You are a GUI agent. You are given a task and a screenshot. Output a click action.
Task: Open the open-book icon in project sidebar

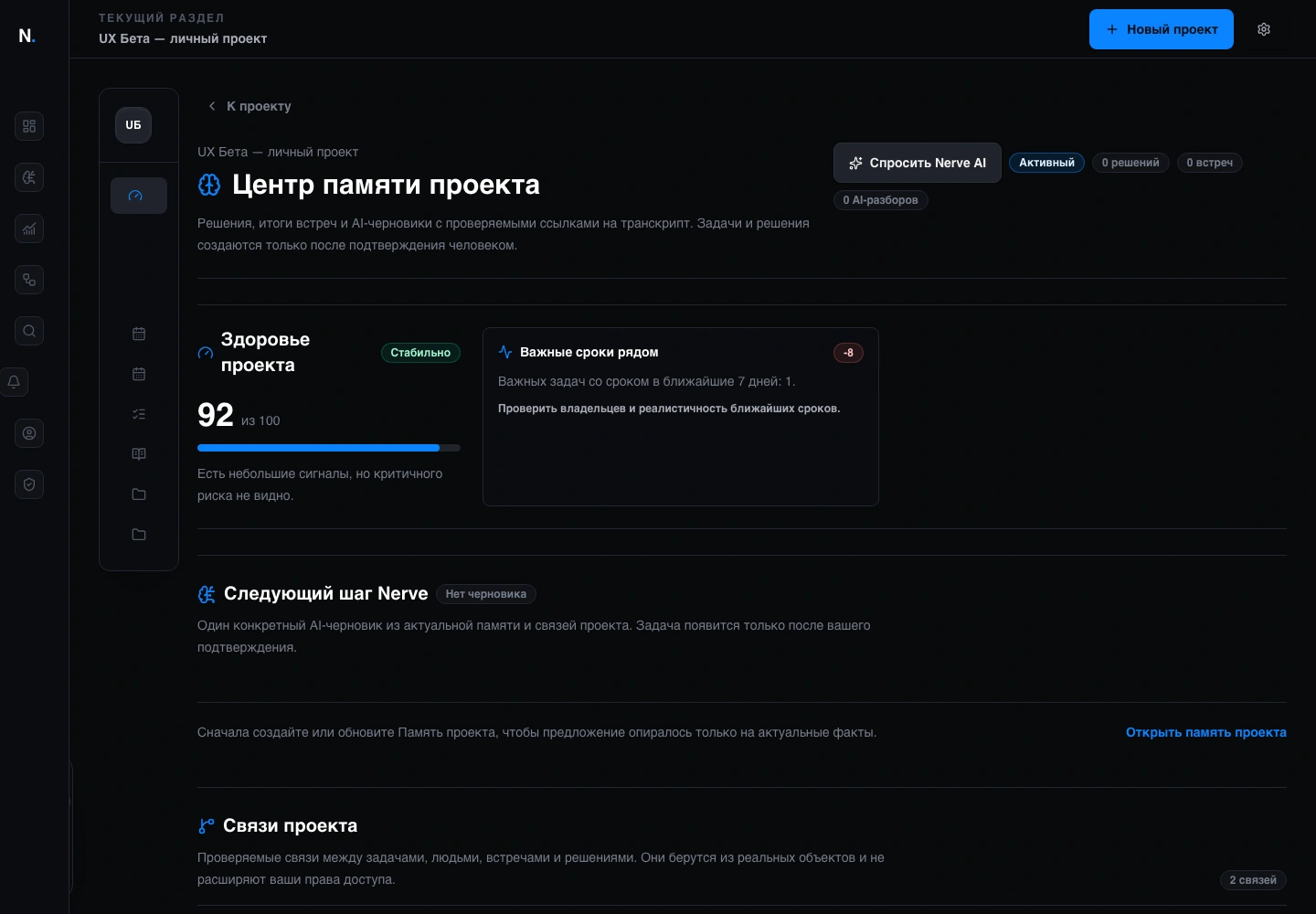click(139, 454)
